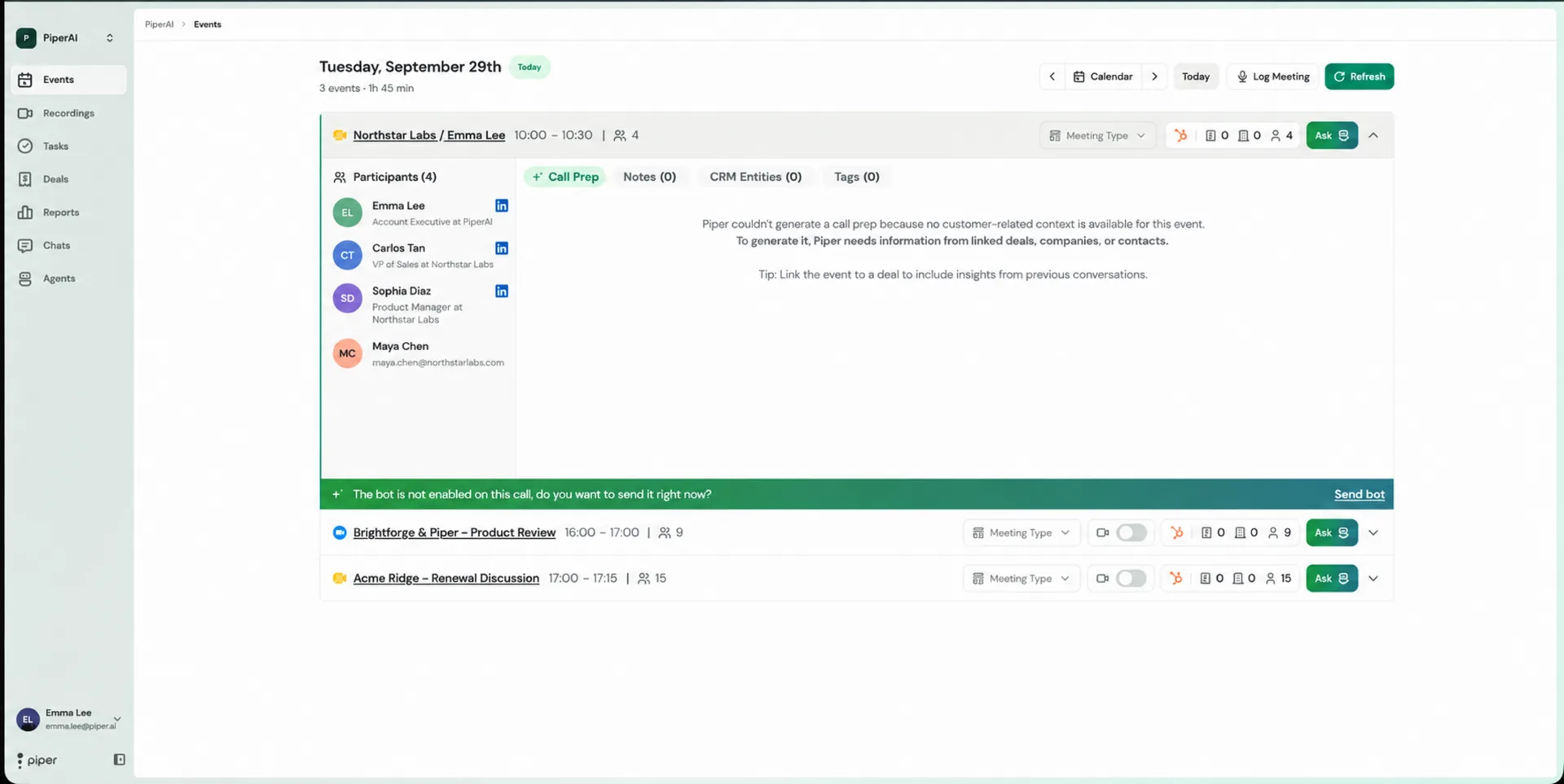Click HubSpot icon on Northstar Labs event

1181,135
